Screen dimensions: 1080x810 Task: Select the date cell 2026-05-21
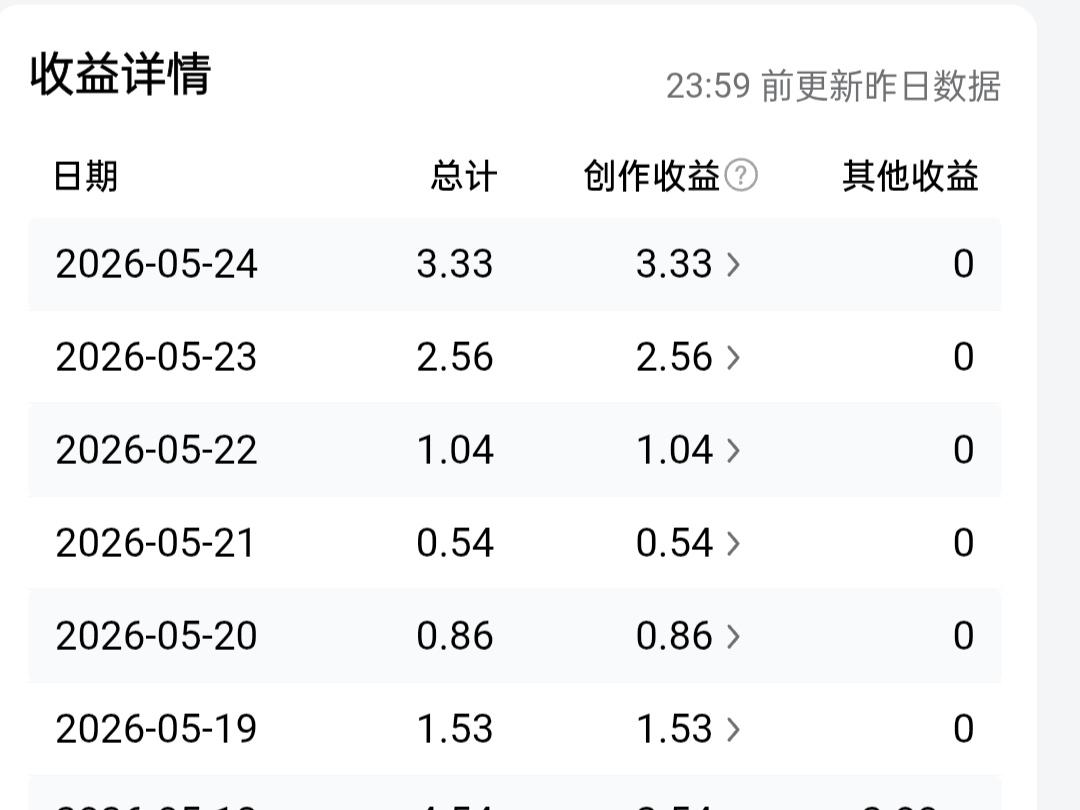coord(155,543)
